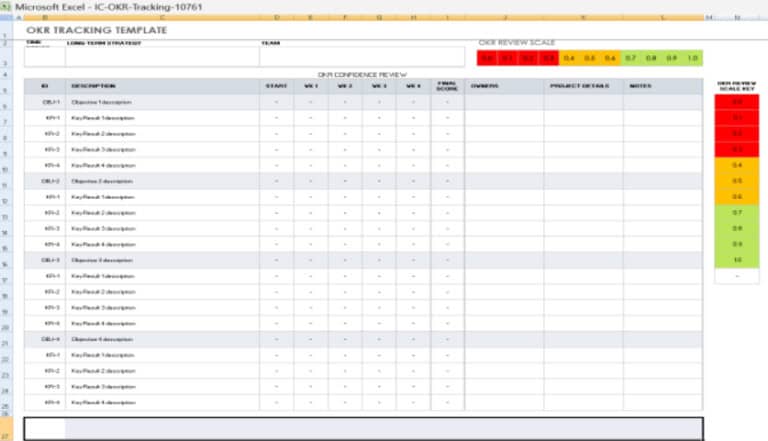Viewport: 768px width, 441px height.
Task: Click the NOTES column header cell
Action: (x=663, y=86)
